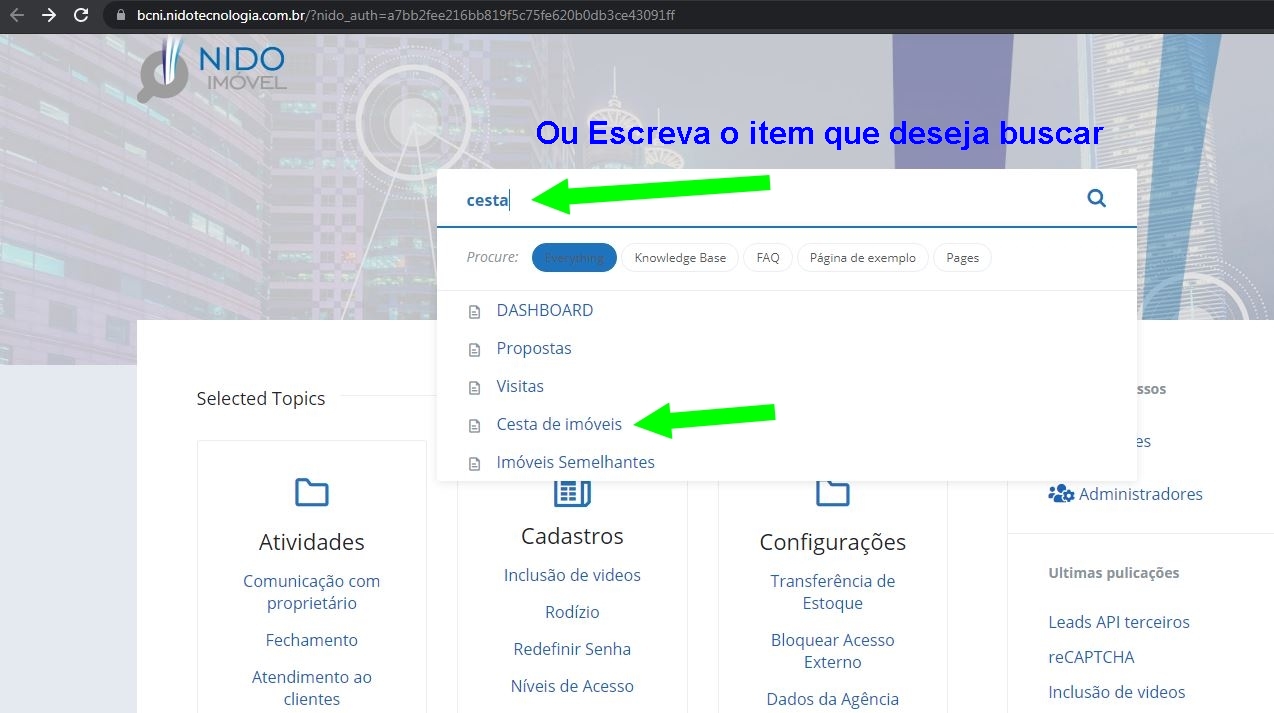Choose the Página de exemplo filter

coord(862,258)
